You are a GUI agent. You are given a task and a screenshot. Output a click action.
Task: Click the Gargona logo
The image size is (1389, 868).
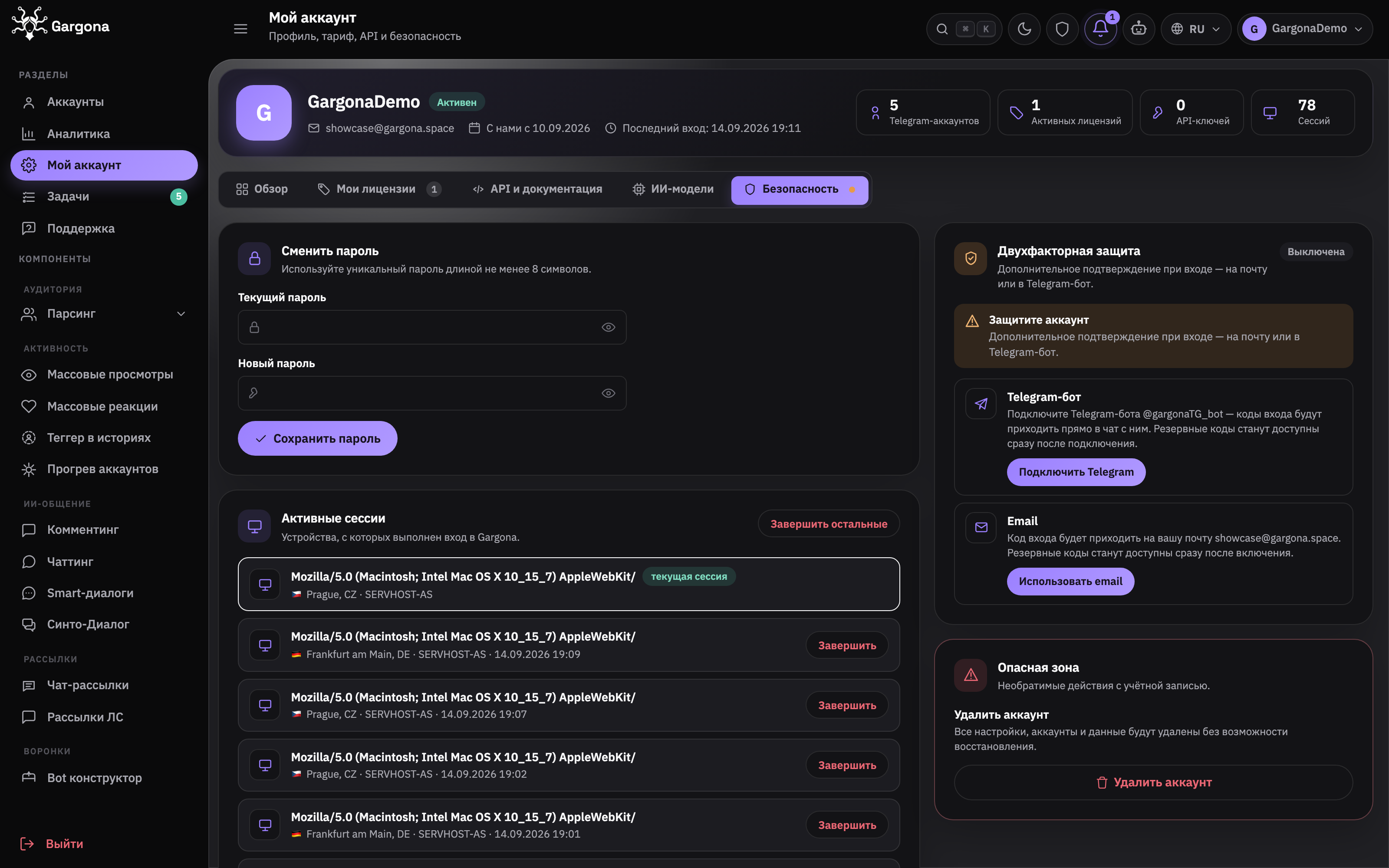tap(61, 24)
